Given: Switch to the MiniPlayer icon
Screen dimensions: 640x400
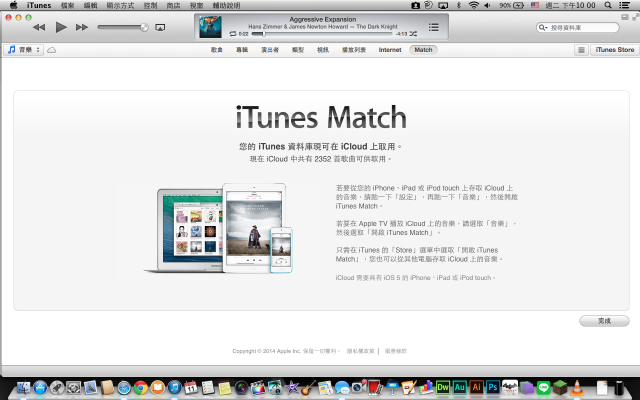Looking at the screenshot, I should pos(625,17).
